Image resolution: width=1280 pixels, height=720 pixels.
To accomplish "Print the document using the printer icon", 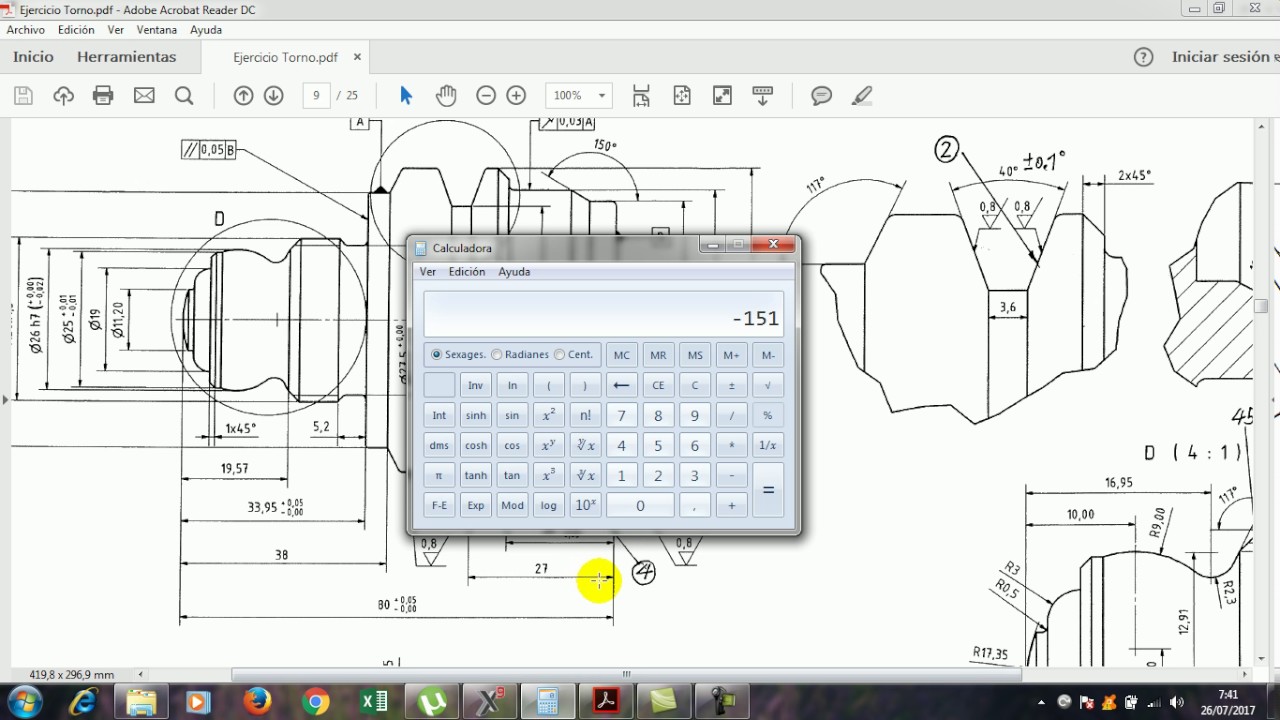I will 103,96.
